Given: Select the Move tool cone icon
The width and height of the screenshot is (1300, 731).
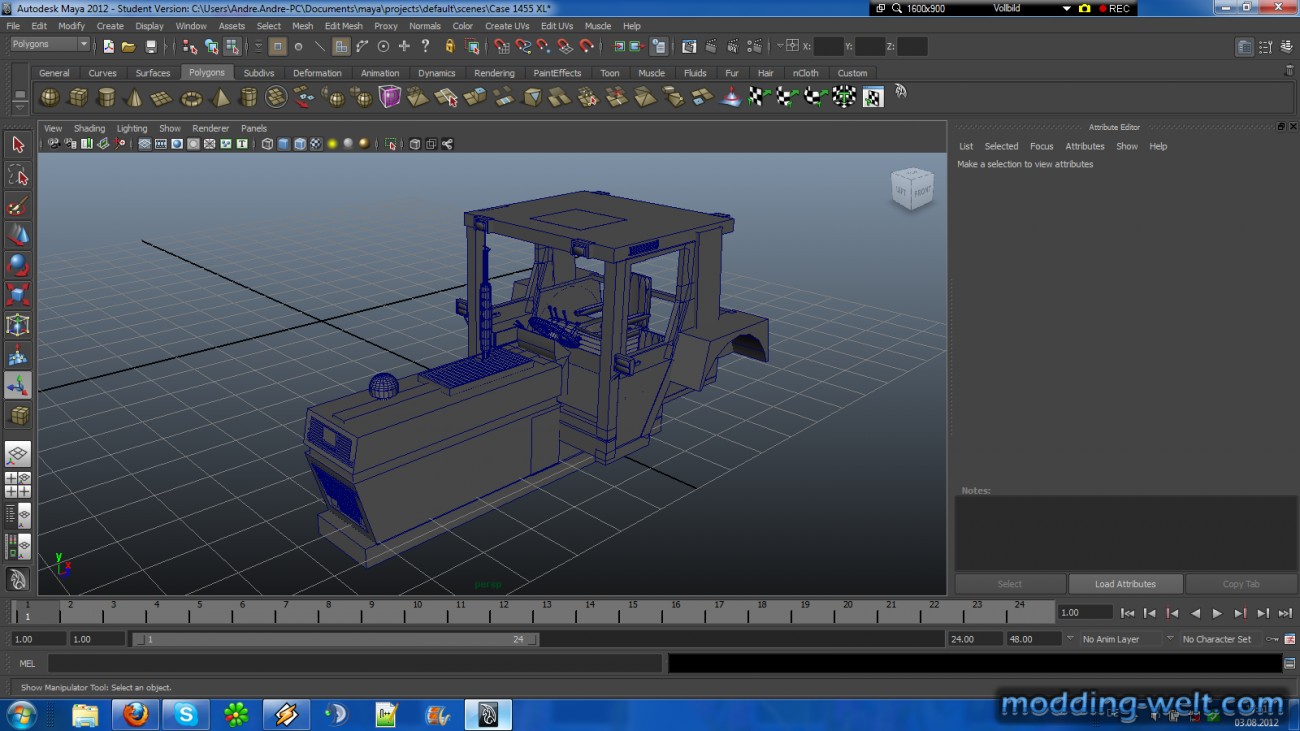Looking at the screenshot, I should click(x=18, y=236).
